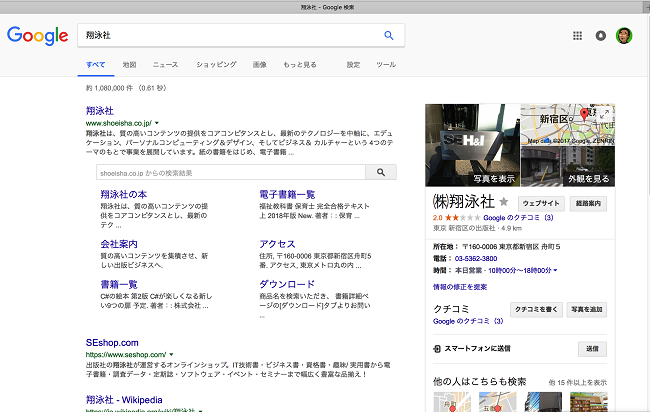The image size is (650, 412).
Task: Click 情報の修正を提案 link
Action: 460,287
